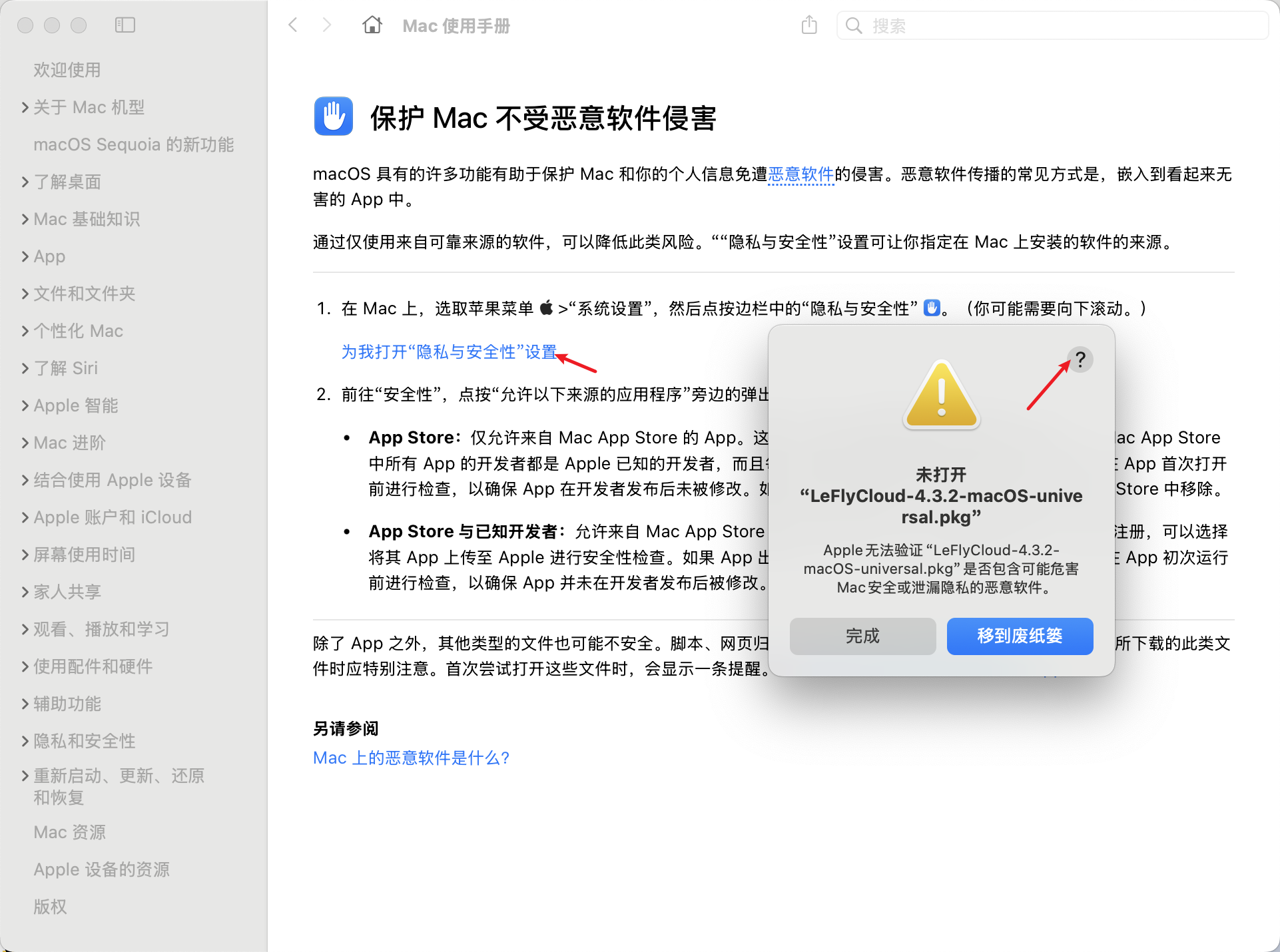Click the blue hand privacy icon beside title
The height and width of the screenshot is (952, 1280).
pos(333,117)
